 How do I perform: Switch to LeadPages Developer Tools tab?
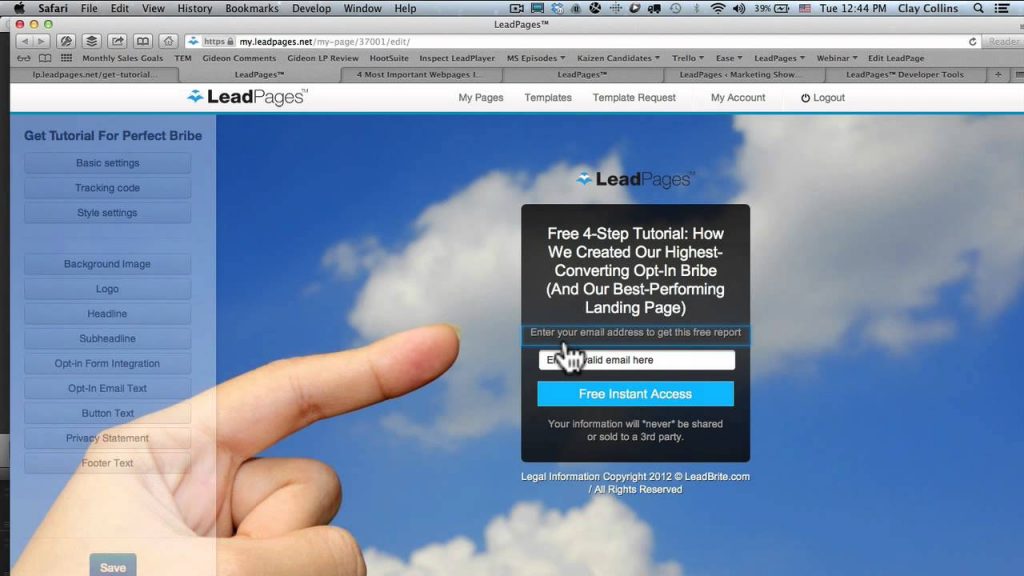click(x=904, y=74)
